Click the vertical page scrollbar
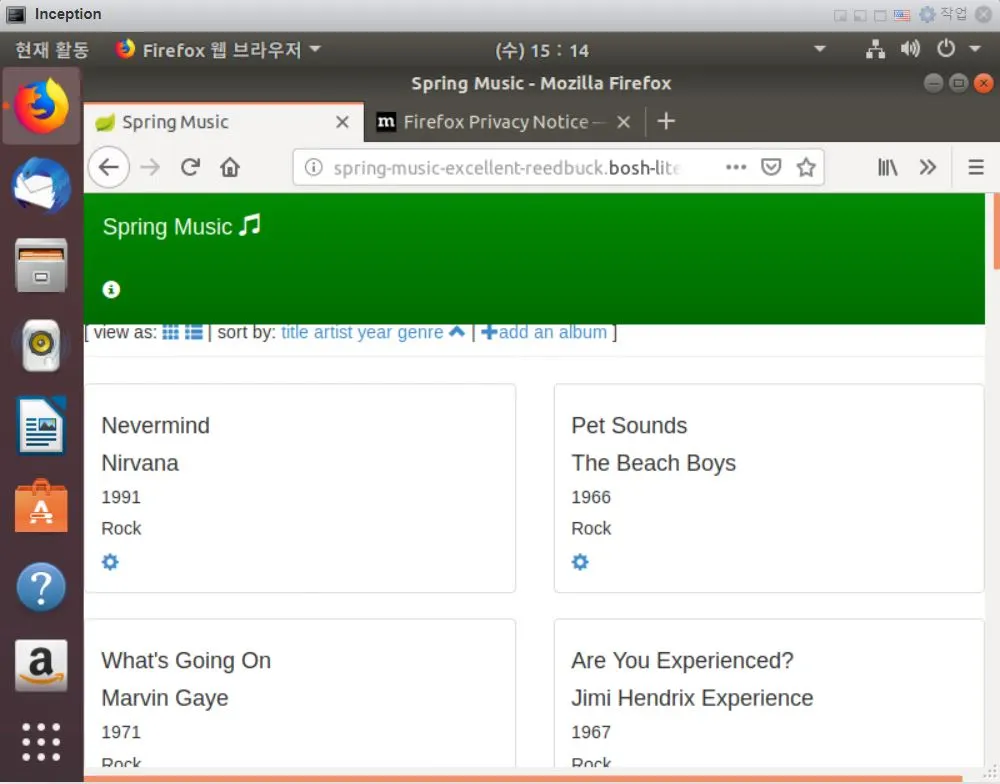Image resolution: width=1000 pixels, height=784 pixels. click(x=995, y=231)
